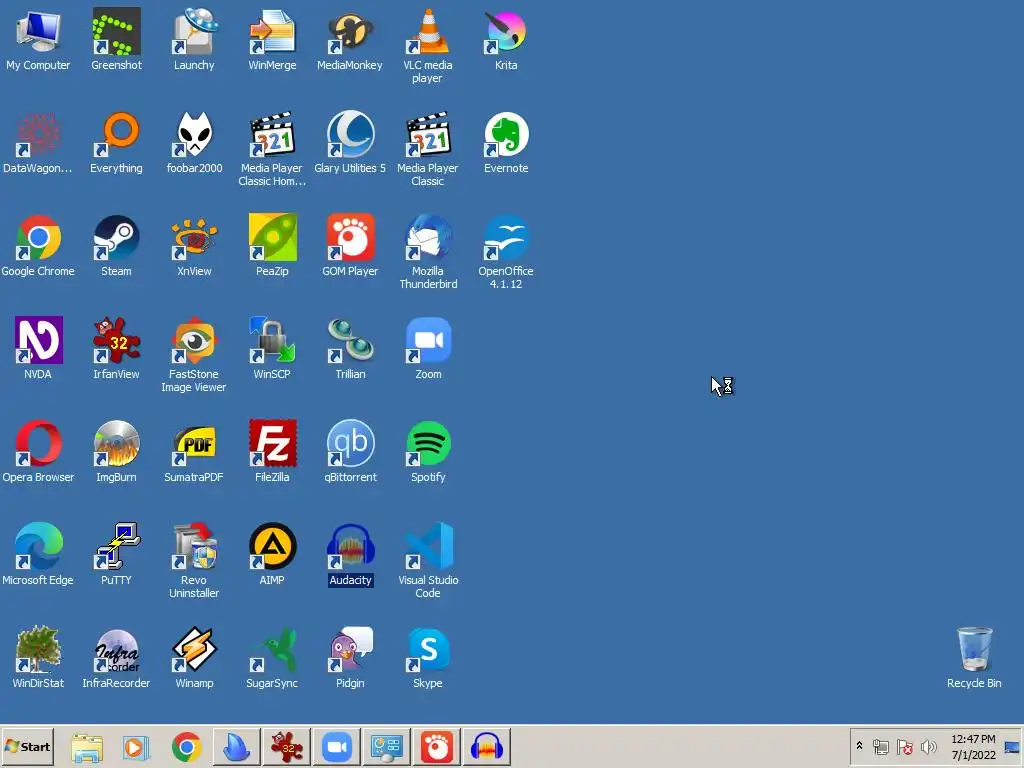The width and height of the screenshot is (1024, 768).
Task: Select the NVDA desktop icon
Action: tap(38, 348)
